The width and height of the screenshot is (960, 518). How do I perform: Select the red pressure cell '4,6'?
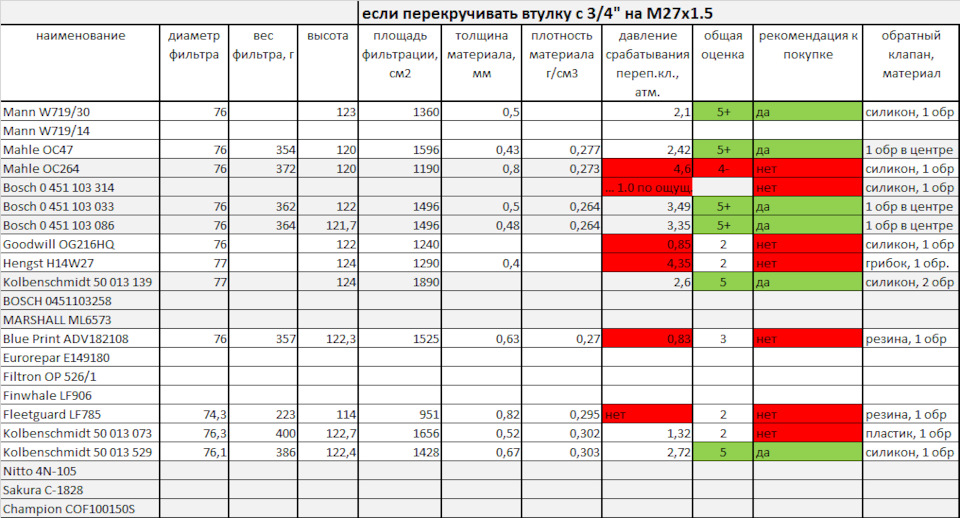647,168
